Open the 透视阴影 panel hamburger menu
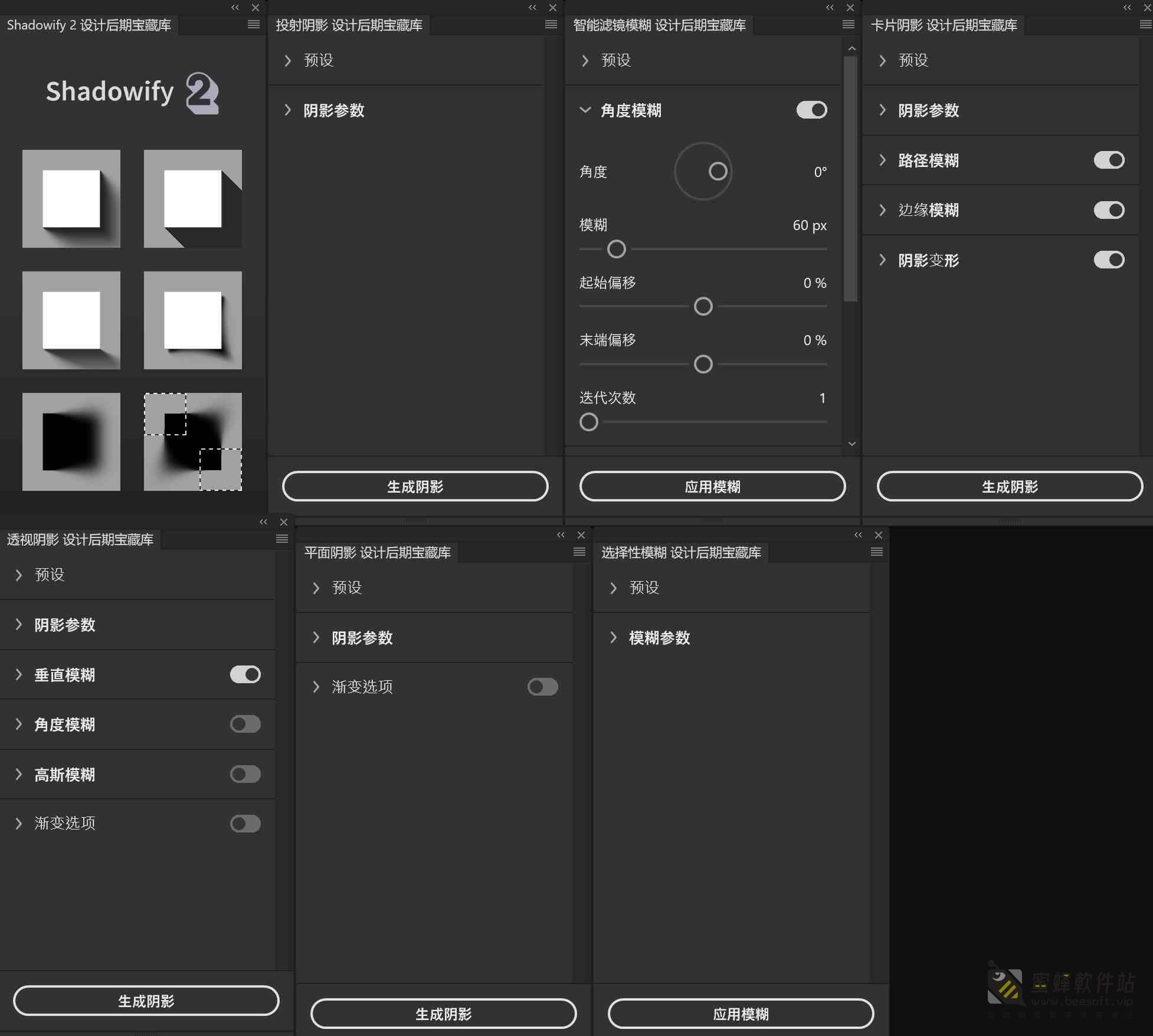This screenshot has width=1153, height=1036. click(282, 539)
